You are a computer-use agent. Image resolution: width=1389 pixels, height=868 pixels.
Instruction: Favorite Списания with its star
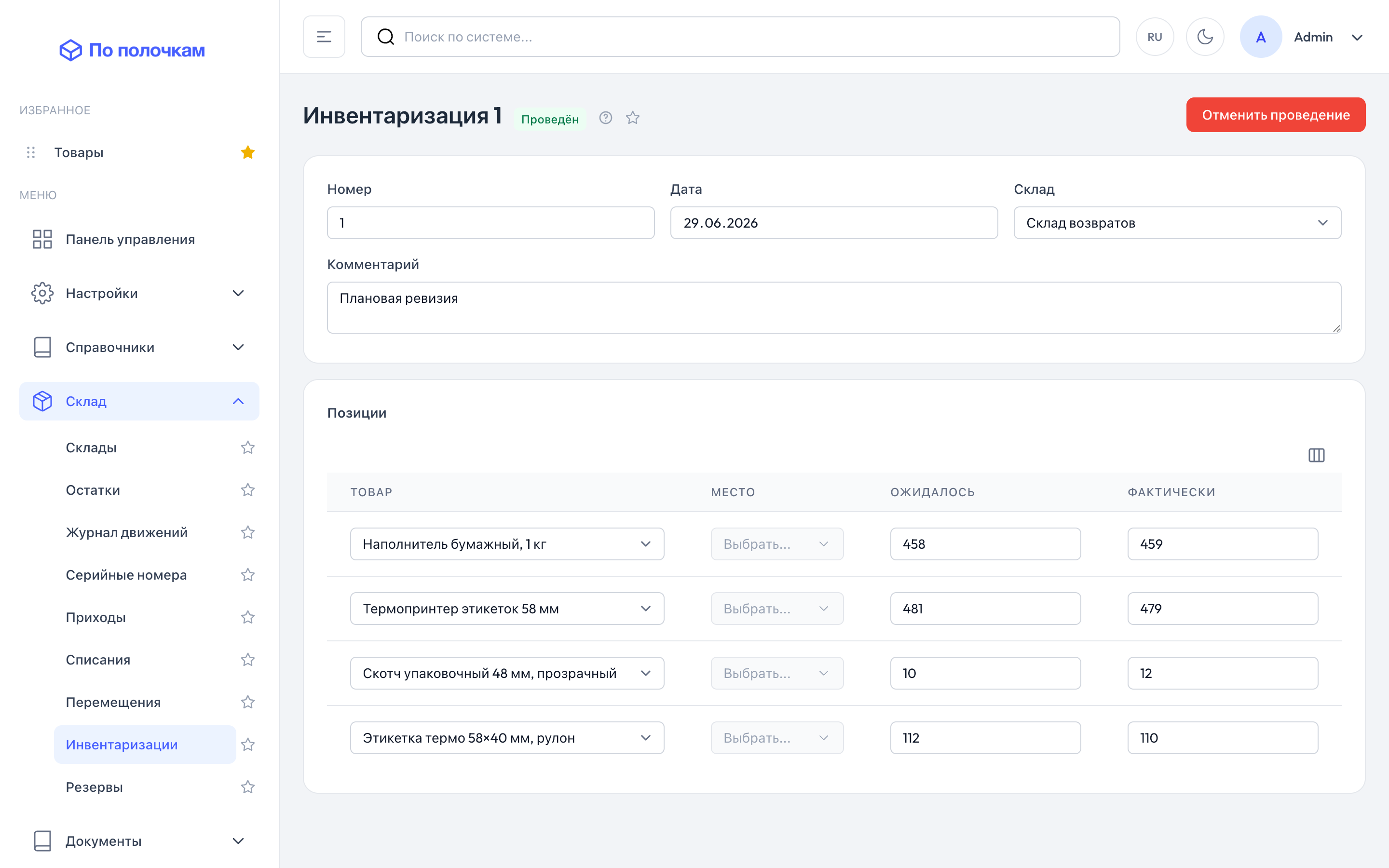(247, 660)
